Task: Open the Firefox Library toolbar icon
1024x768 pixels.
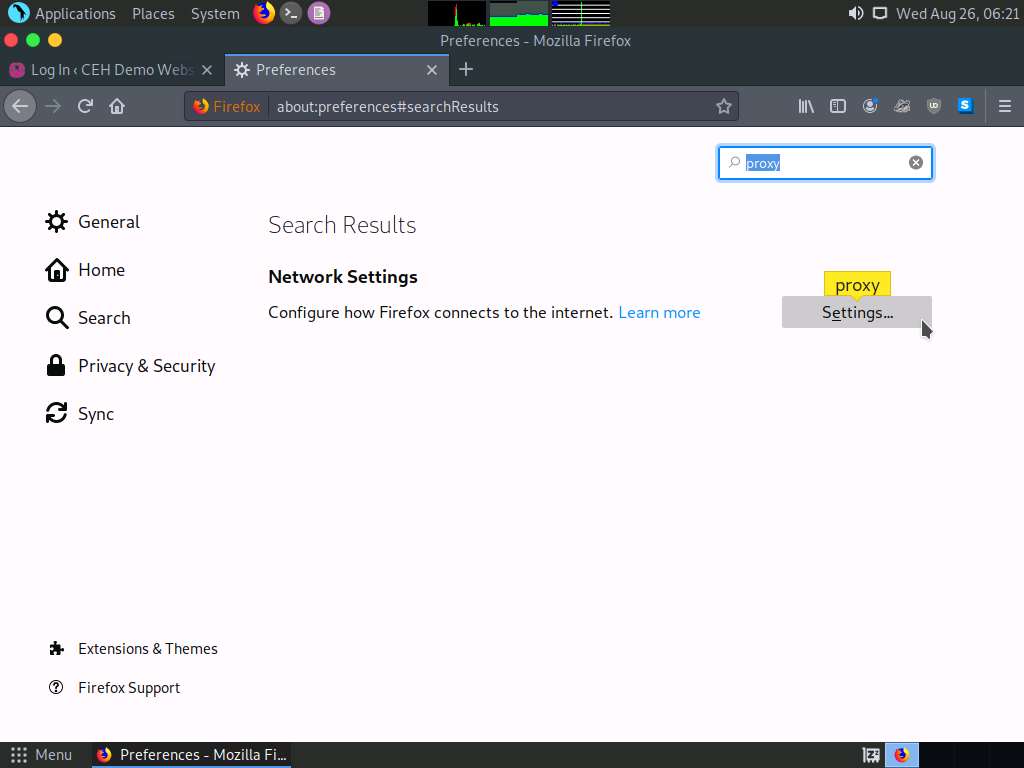Action: coord(806,106)
